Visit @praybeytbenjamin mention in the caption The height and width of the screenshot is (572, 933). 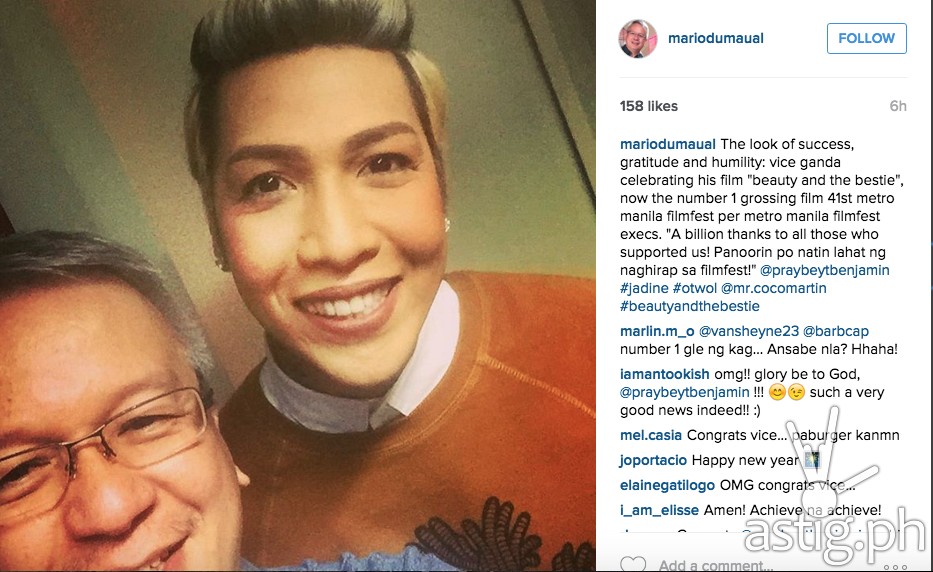pos(825,270)
